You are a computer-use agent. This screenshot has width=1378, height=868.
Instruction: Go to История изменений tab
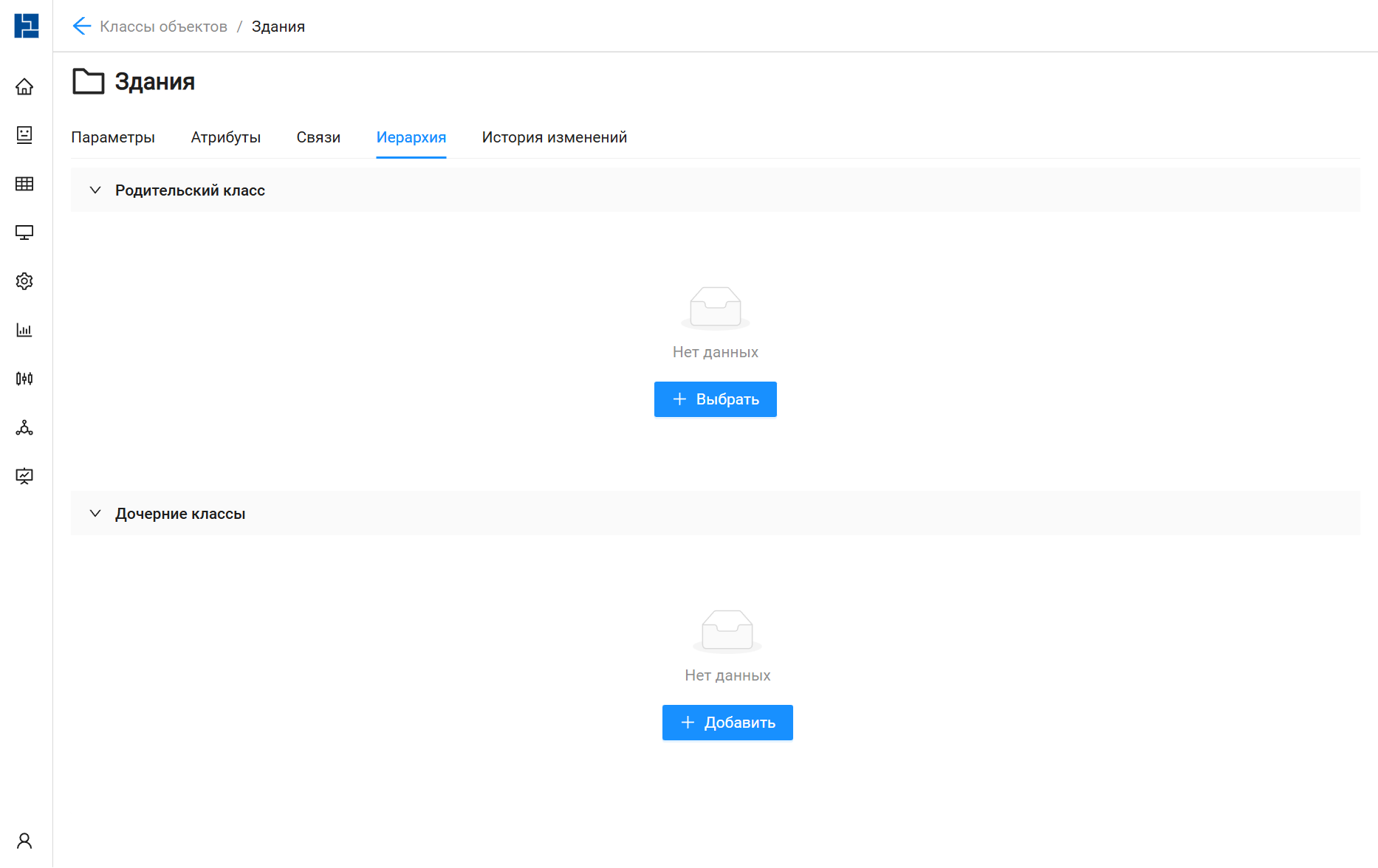pos(554,137)
